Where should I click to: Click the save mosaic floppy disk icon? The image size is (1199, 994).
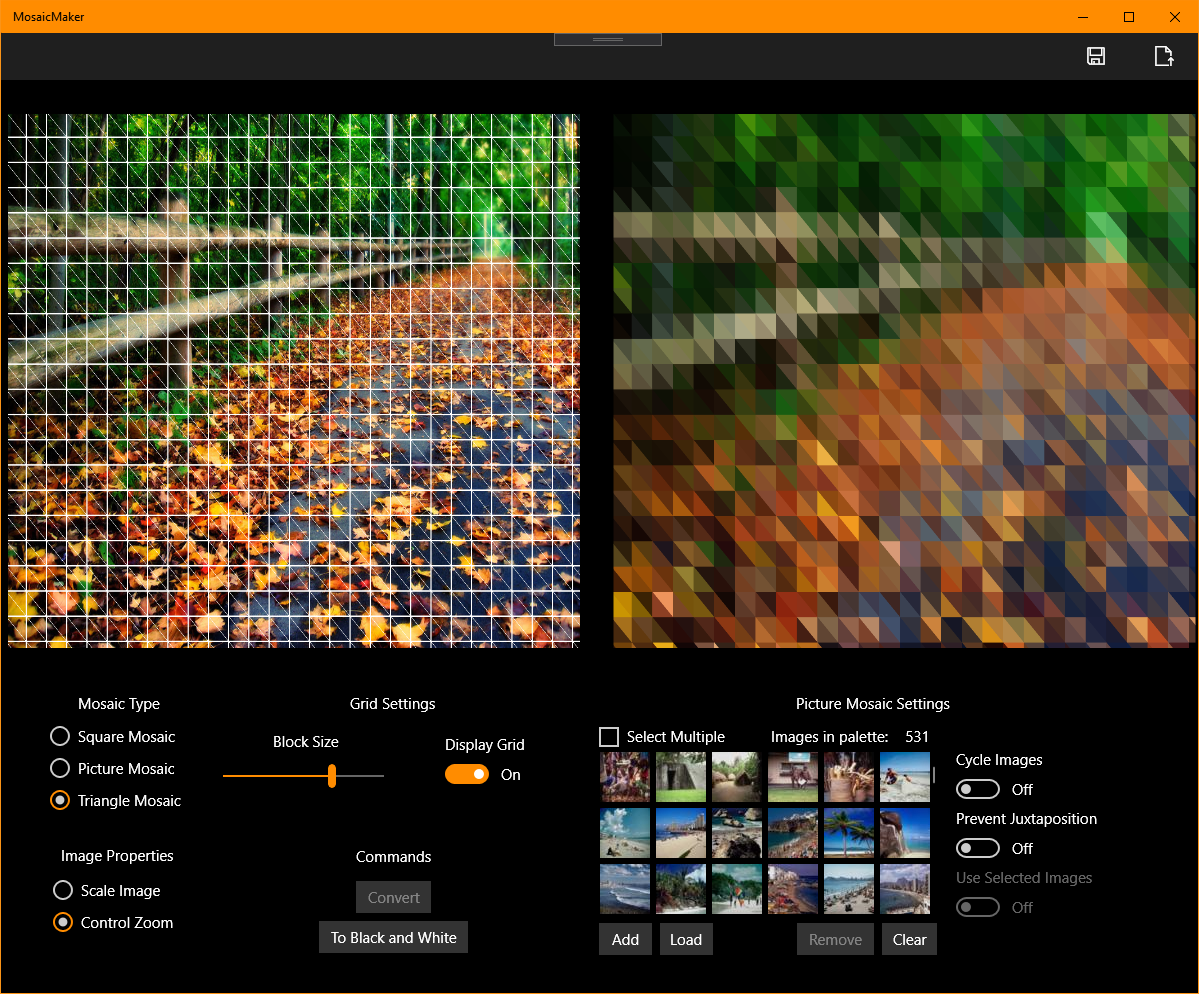pyautogui.click(x=1096, y=56)
